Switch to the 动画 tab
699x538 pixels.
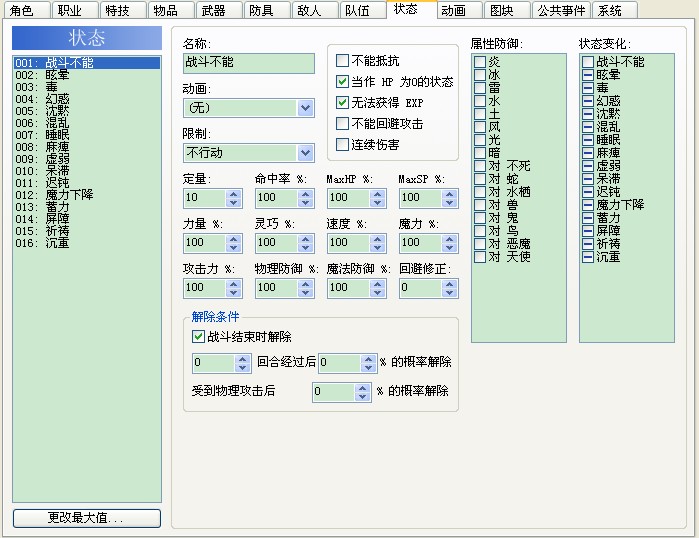pos(460,10)
